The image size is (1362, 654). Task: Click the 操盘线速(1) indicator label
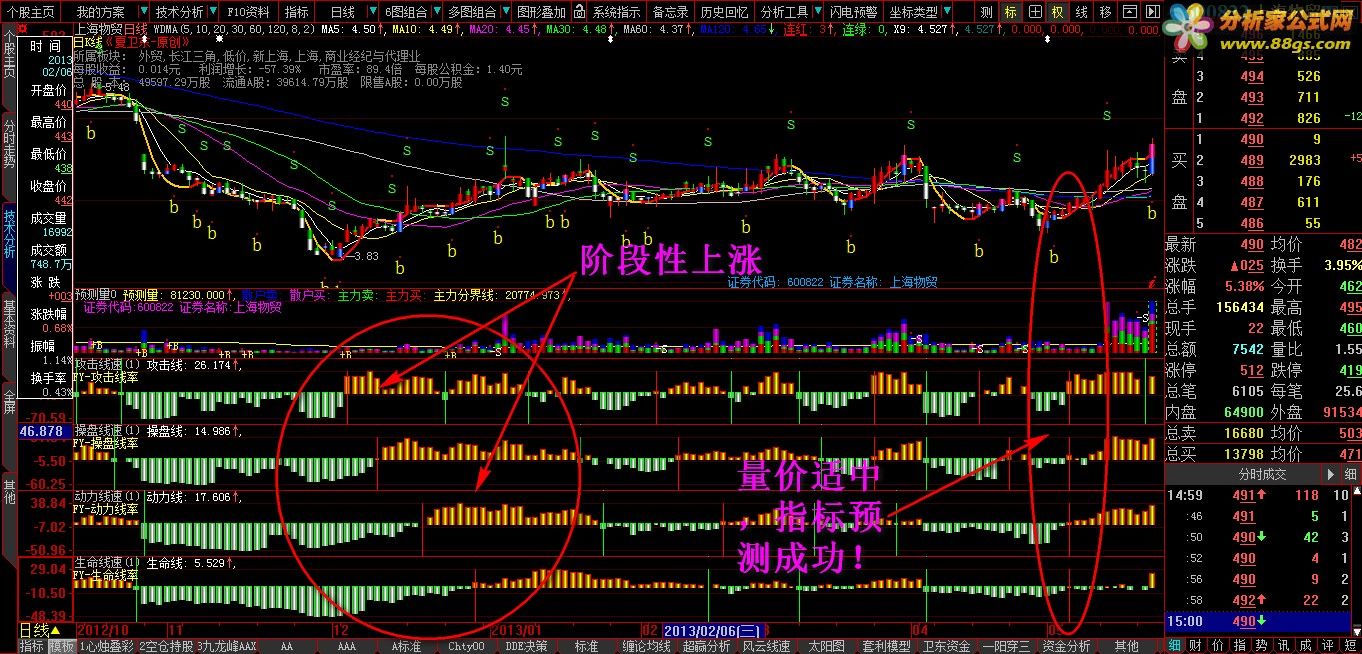point(107,431)
